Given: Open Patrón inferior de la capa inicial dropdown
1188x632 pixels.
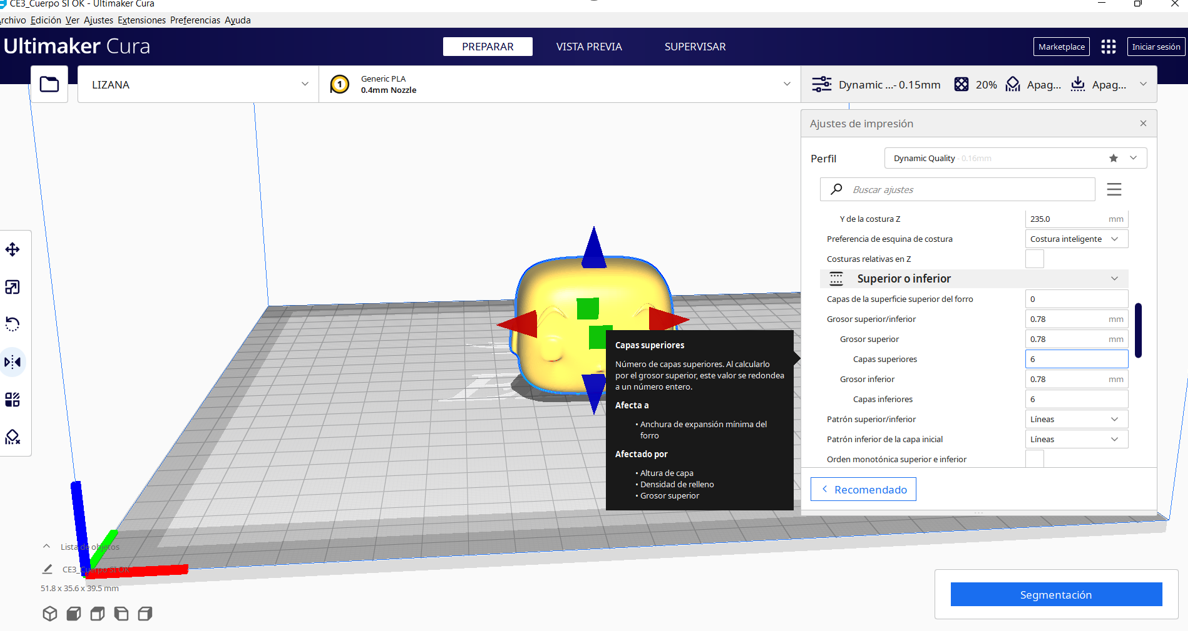Looking at the screenshot, I should click(x=1076, y=440).
